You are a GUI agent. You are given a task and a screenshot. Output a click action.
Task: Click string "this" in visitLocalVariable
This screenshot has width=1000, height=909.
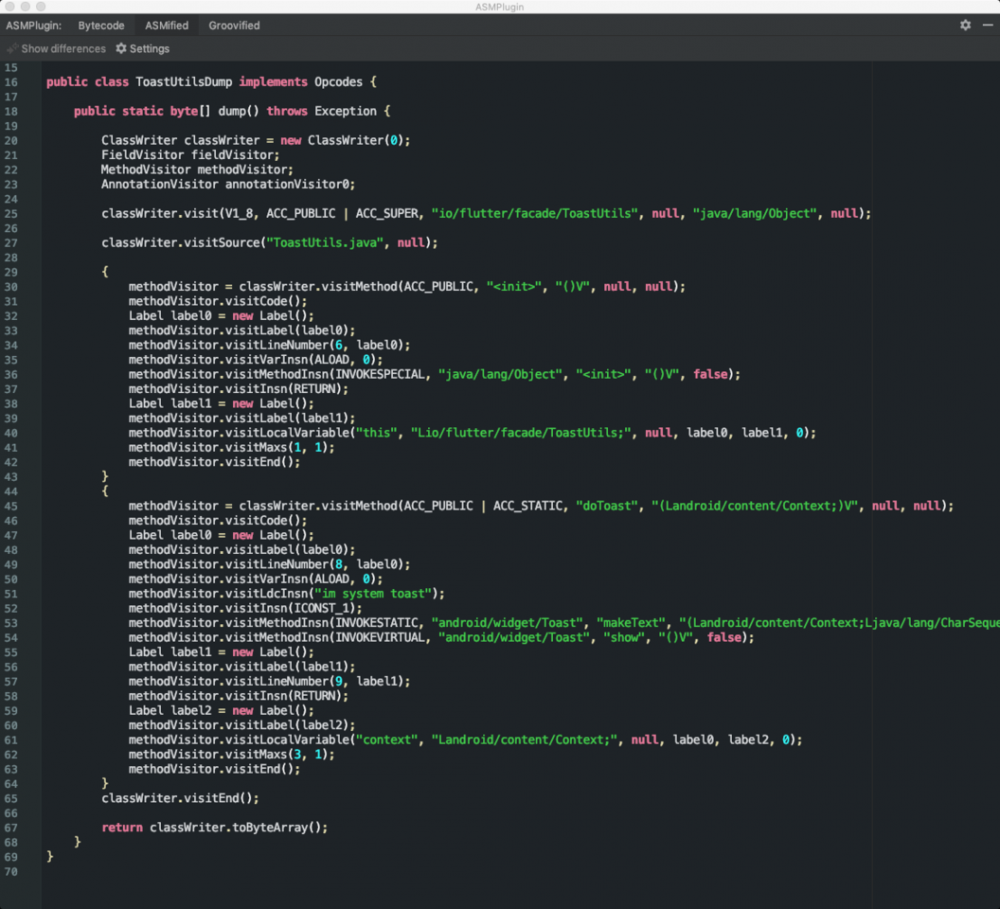click(x=376, y=433)
